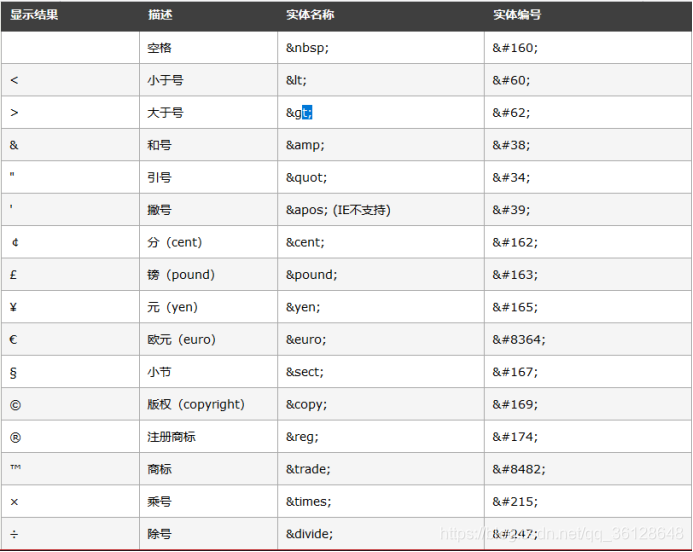Click the 小于号 description
Image resolution: width=693 pixels, height=552 pixels.
tap(165, 80)
